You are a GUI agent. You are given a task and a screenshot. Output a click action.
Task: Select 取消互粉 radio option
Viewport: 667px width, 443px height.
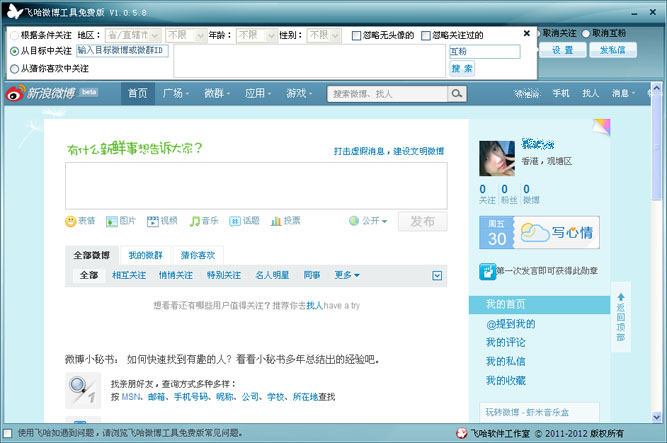pos(586,33)
